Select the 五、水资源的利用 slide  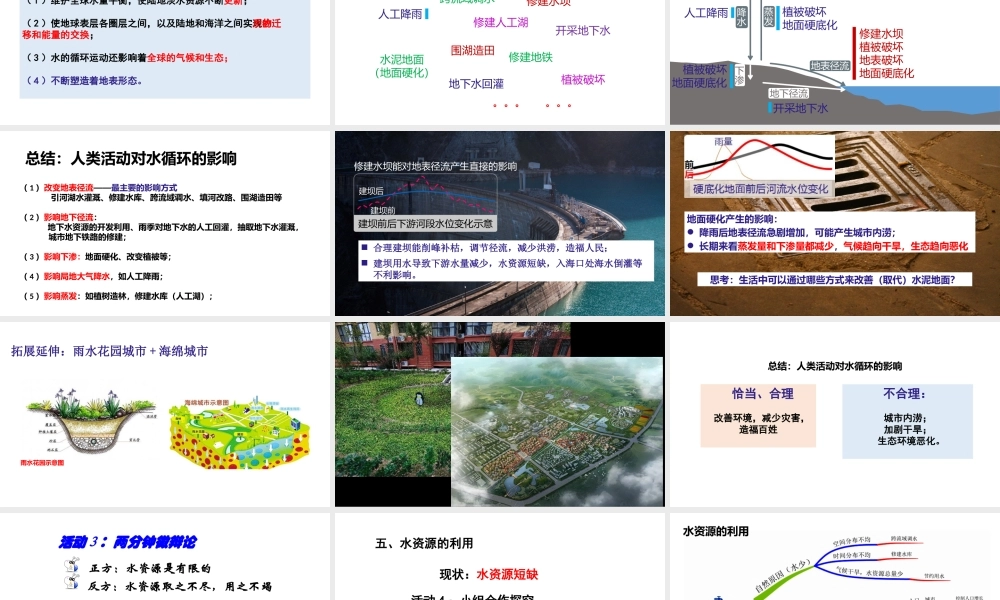pos(500,557)
